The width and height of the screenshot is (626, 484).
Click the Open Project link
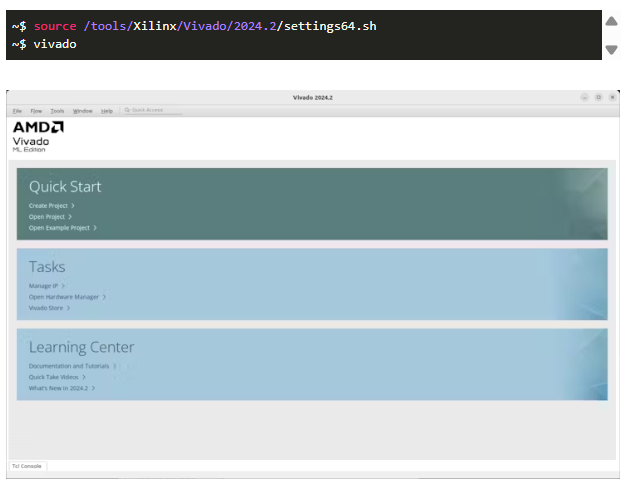[x=47, y=216]
